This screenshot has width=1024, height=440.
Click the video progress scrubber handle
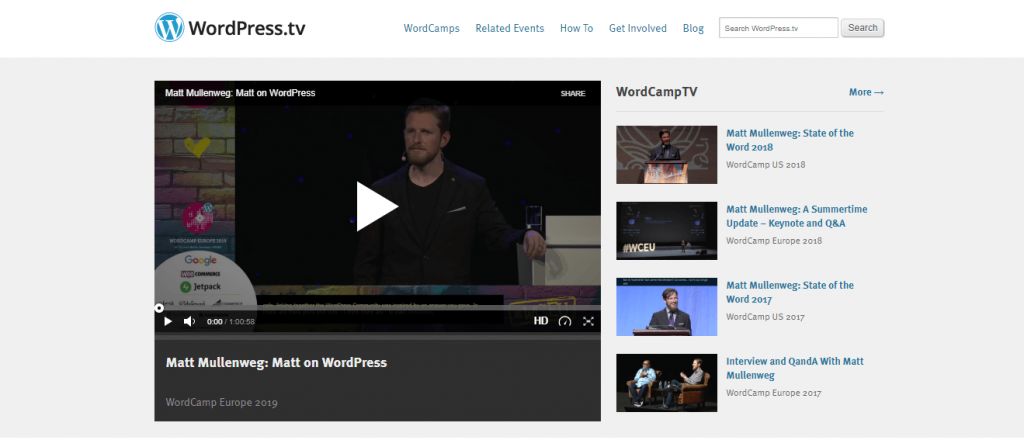tap(159, 308)
